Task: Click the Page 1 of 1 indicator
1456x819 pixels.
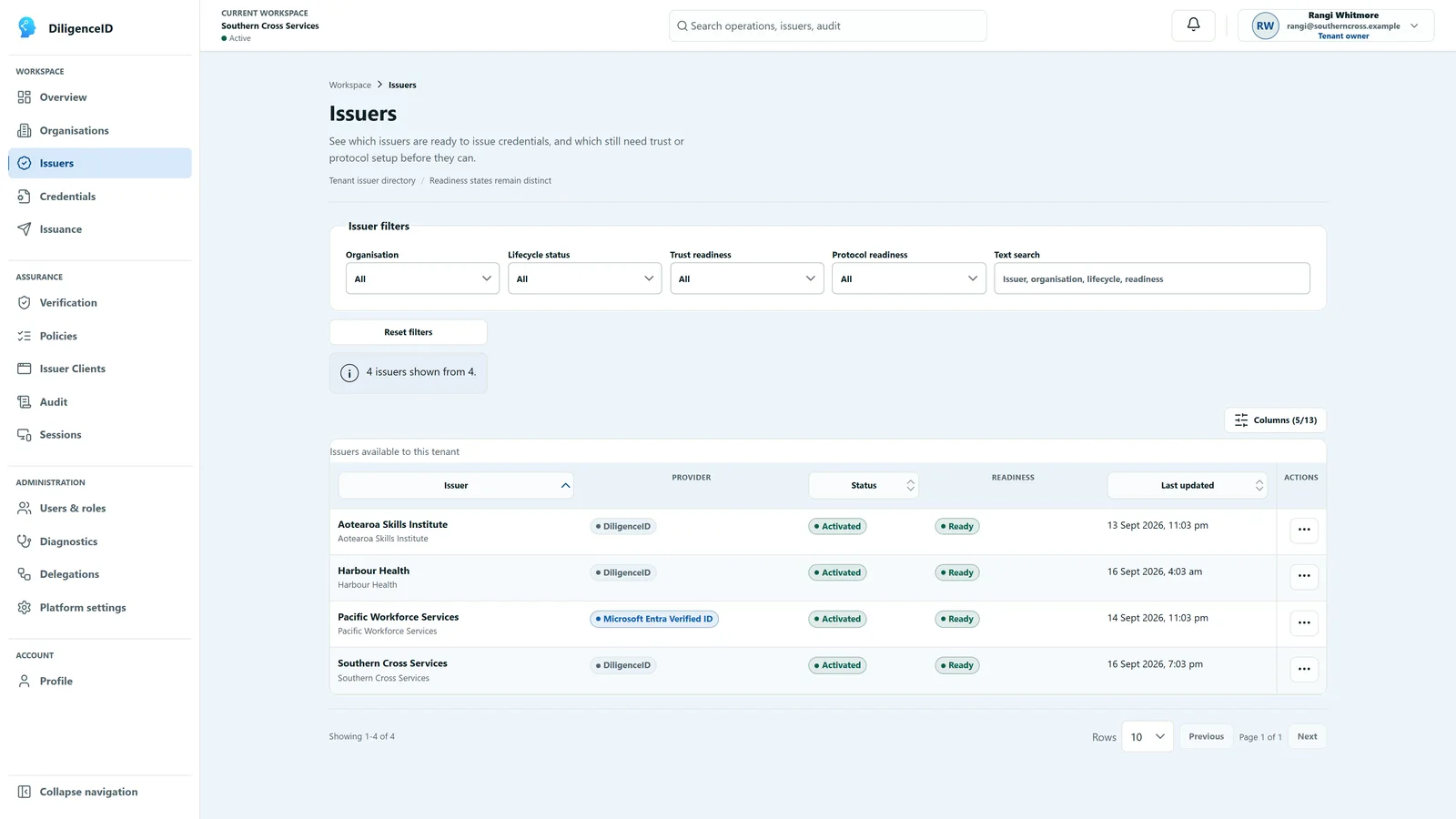Action: 1260,737
